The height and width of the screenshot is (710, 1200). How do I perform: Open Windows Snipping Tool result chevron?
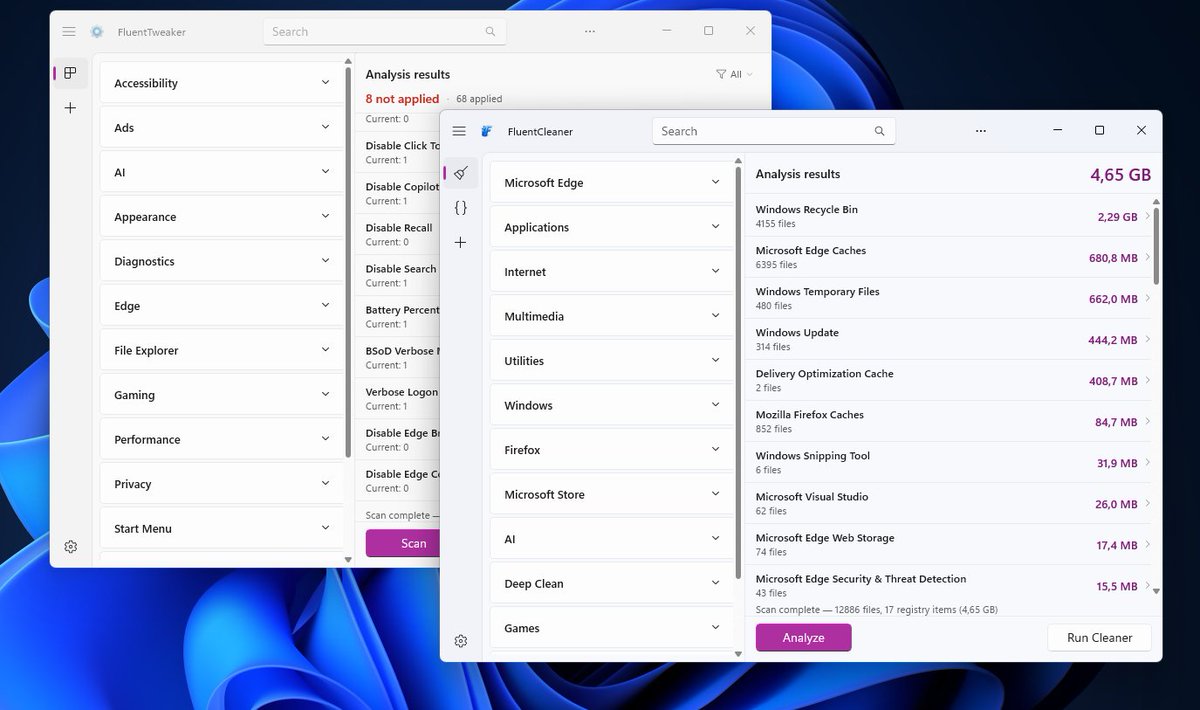(x=1147, y=462)
